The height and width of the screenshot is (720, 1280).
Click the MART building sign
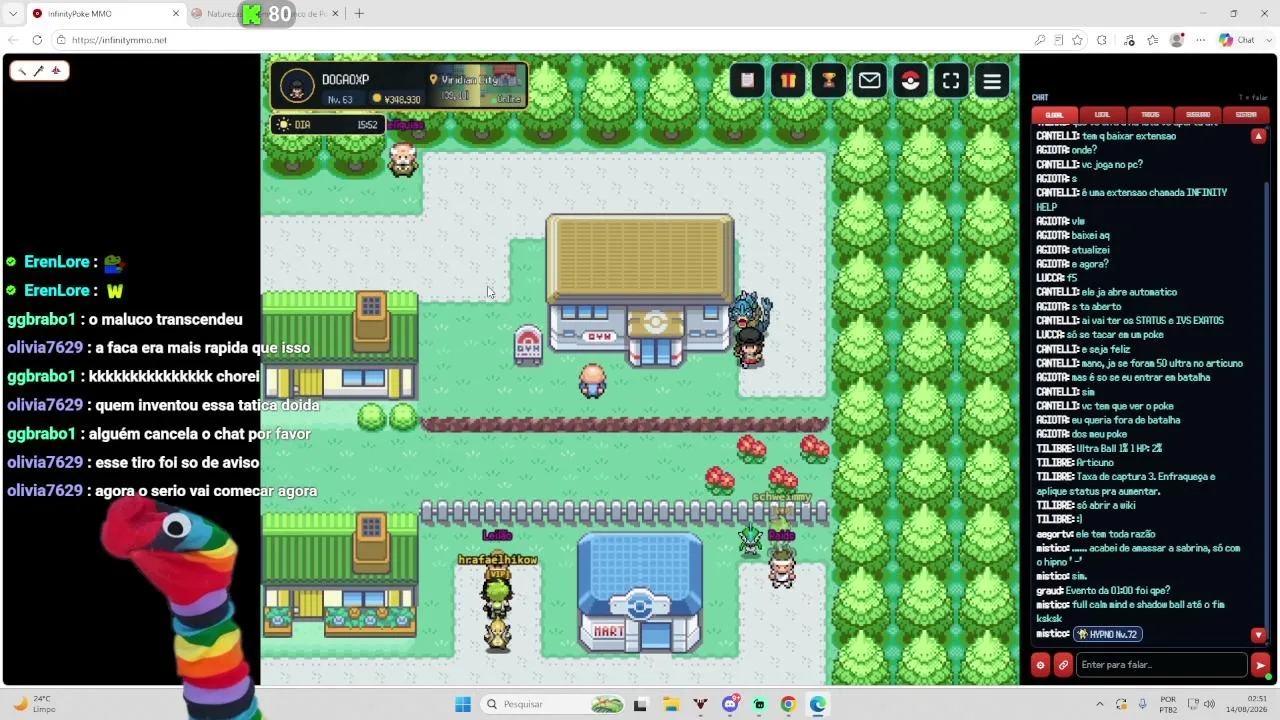(x=608, y=632)
